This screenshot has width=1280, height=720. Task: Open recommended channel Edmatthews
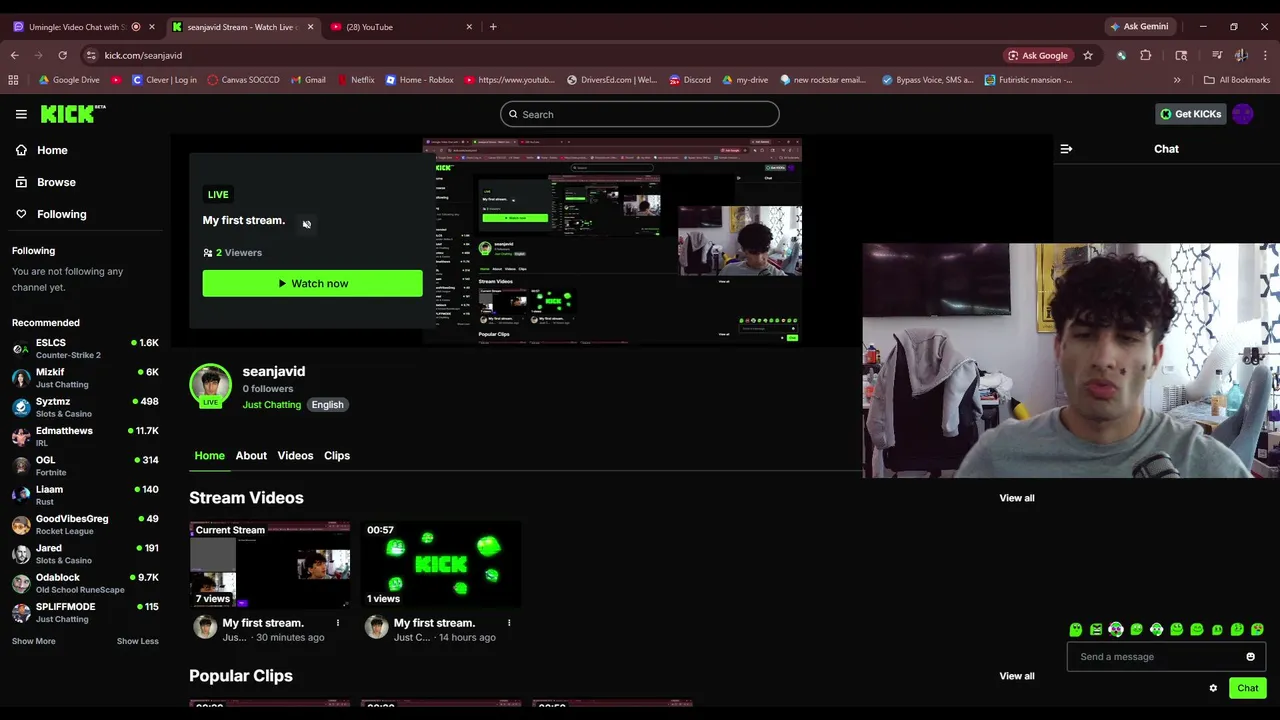pos(85,437)
